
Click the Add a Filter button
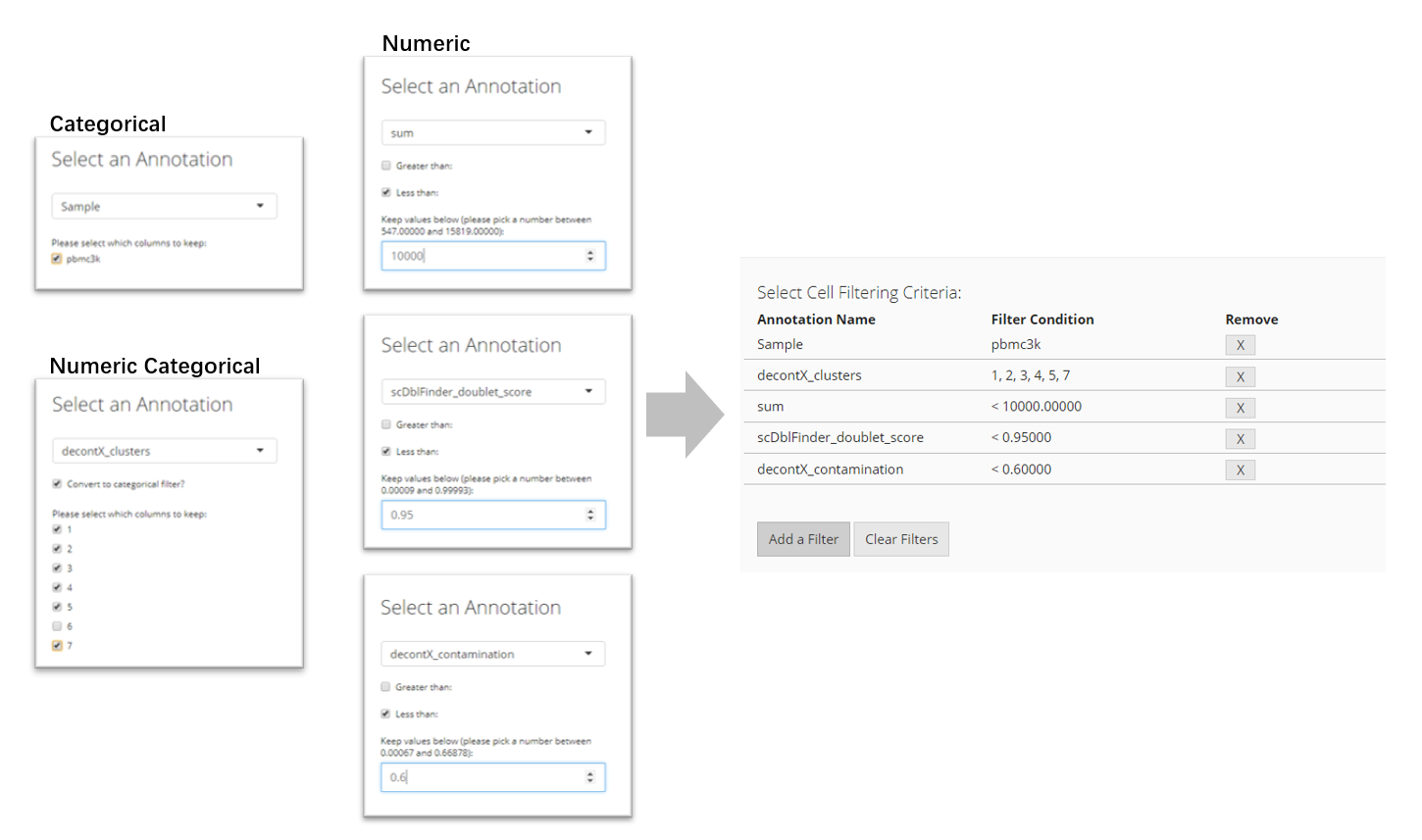(x=803, y=539)
